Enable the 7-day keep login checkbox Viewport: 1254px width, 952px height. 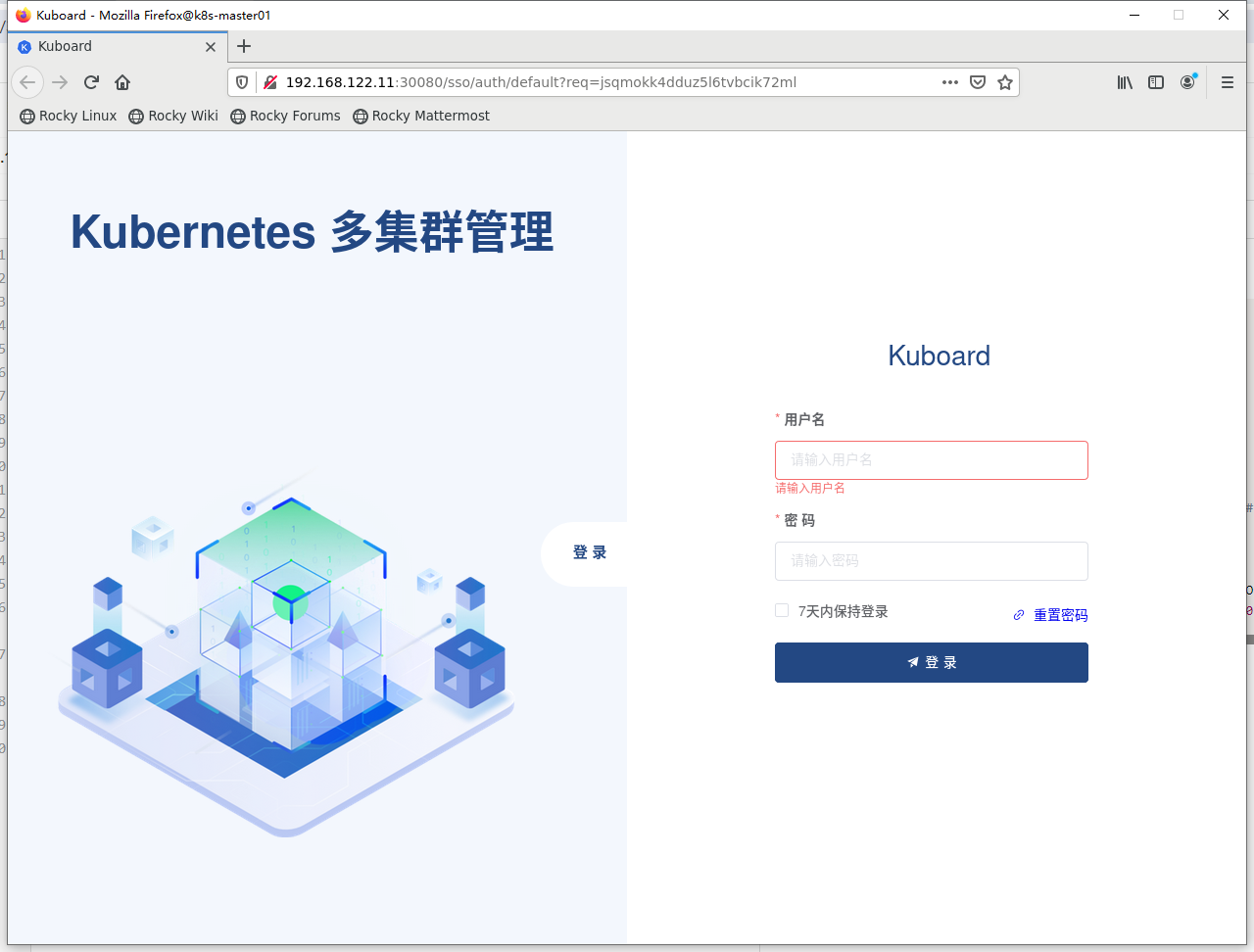782,610
